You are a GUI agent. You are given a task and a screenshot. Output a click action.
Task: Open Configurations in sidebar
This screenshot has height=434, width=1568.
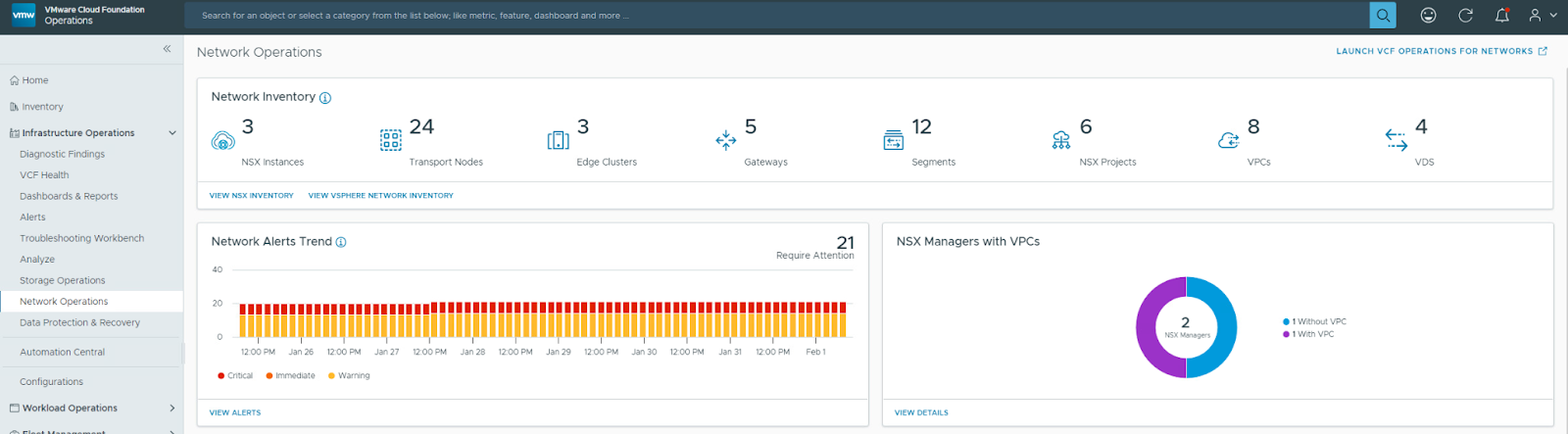click(x=51, y=382)
